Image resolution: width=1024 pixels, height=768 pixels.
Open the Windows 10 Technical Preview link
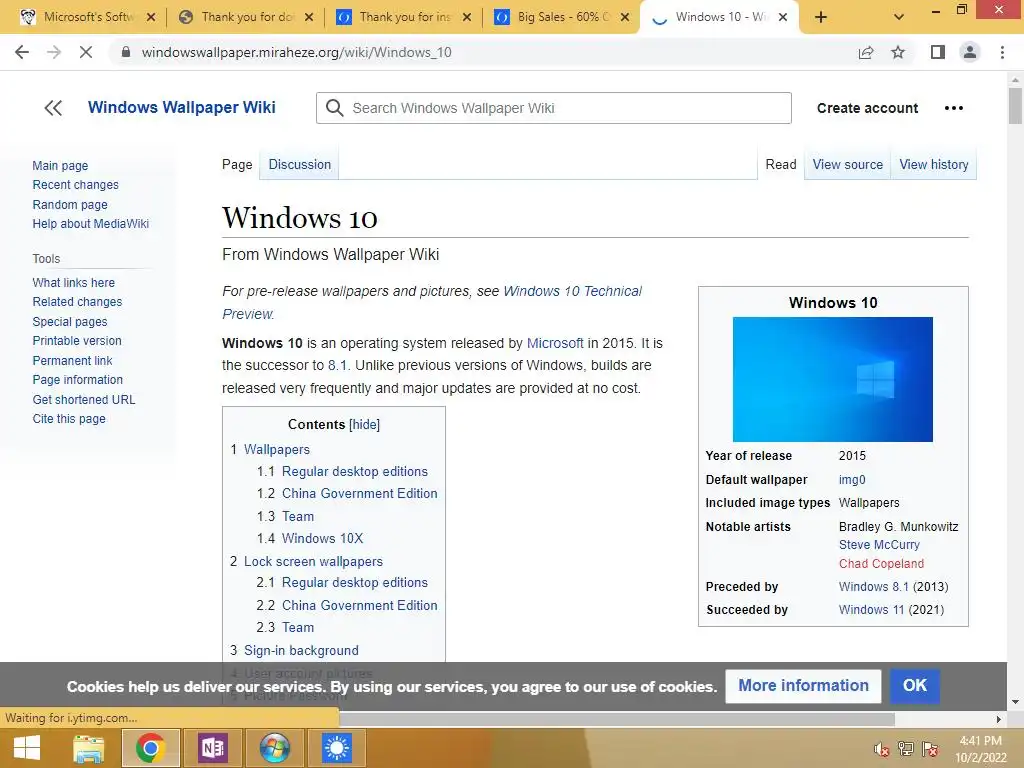coord(572,291)
